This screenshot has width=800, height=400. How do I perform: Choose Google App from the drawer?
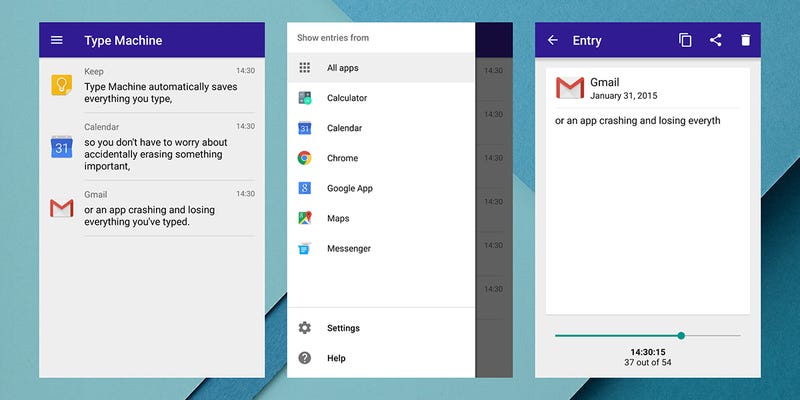[x=381, y=188]
